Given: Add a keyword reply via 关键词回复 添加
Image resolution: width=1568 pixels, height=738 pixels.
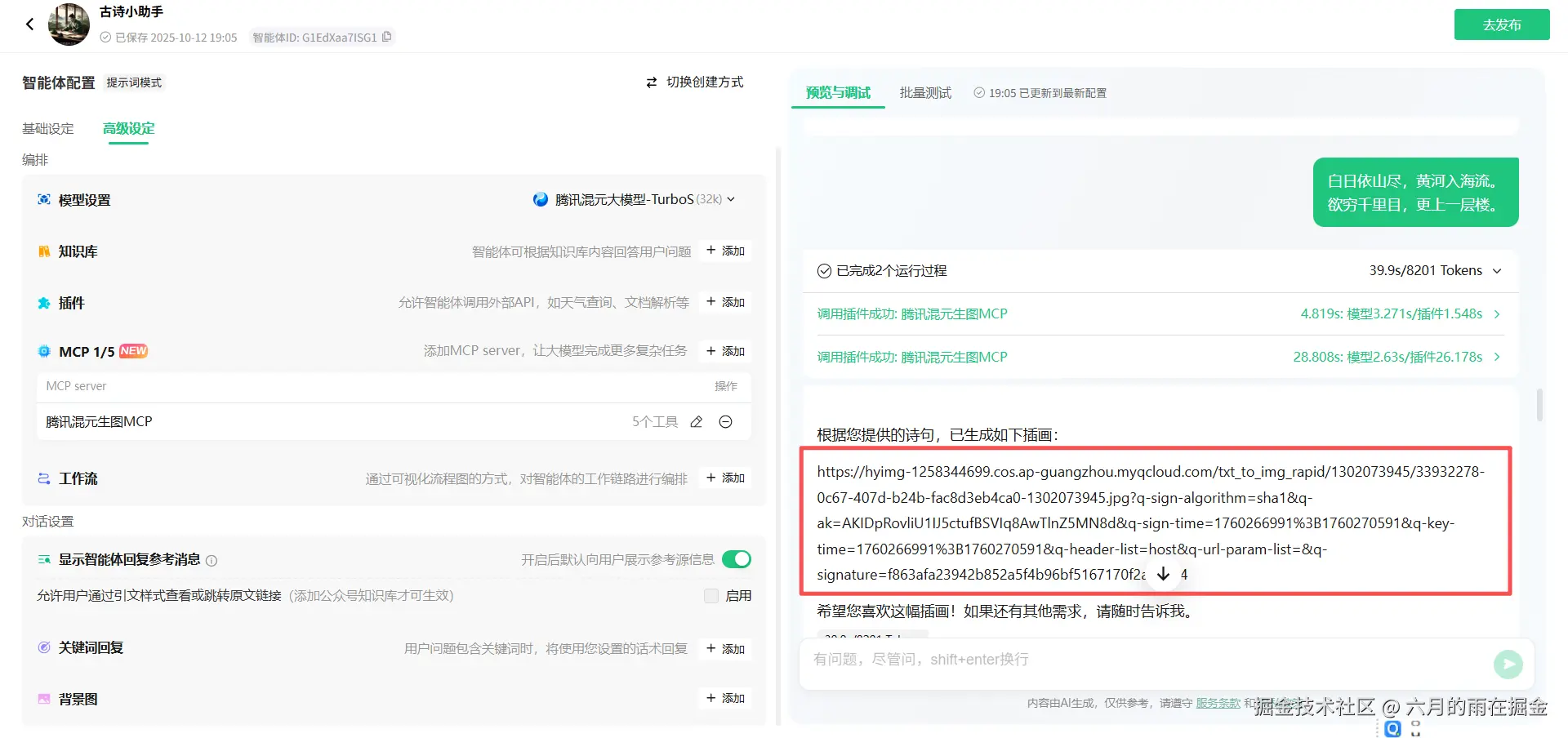Looking at the screenshot, I should pos(725,649).
